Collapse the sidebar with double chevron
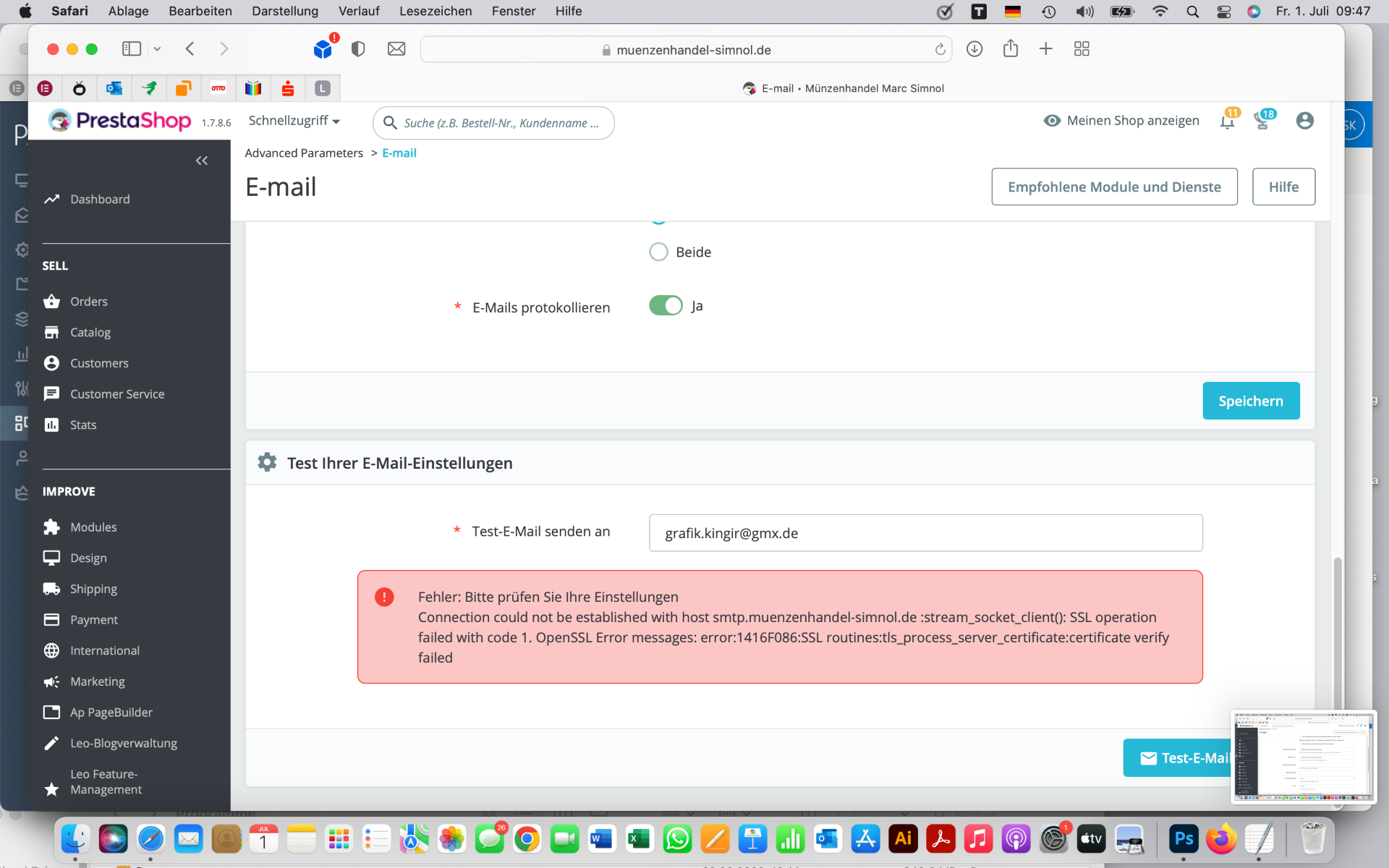 [x=202, y=161]
